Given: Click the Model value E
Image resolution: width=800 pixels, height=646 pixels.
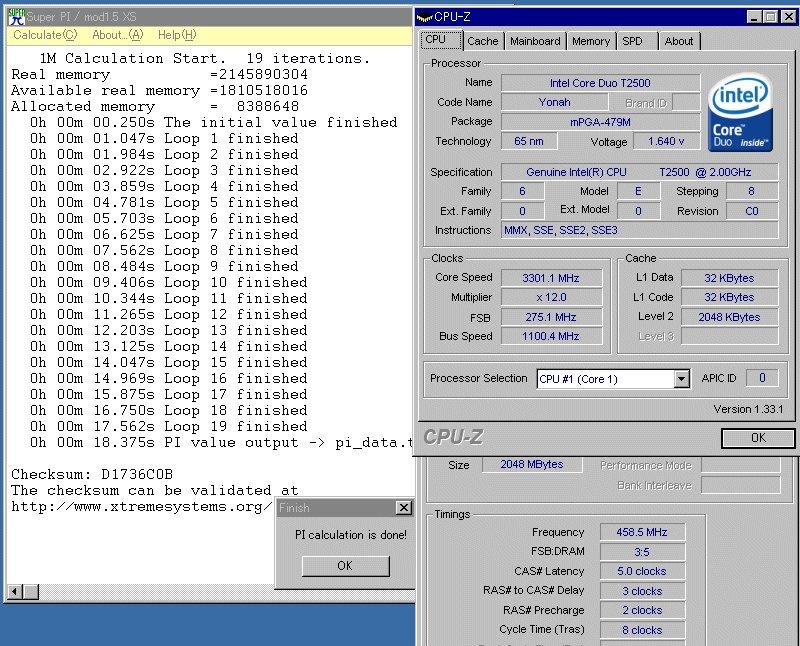Looking at the screenshot, I should pyautogui.click(x=638, y=191).
